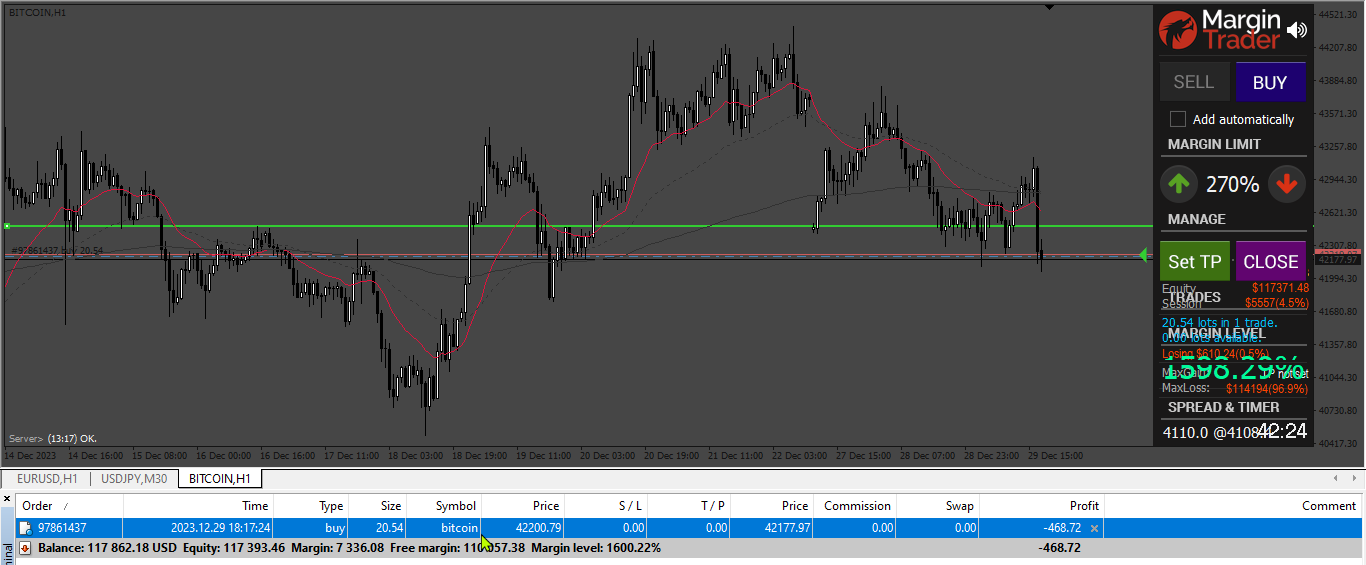Click the green arrow price level marker
The height and width of the screenshot is (565, 1366).
[1143, 256]
